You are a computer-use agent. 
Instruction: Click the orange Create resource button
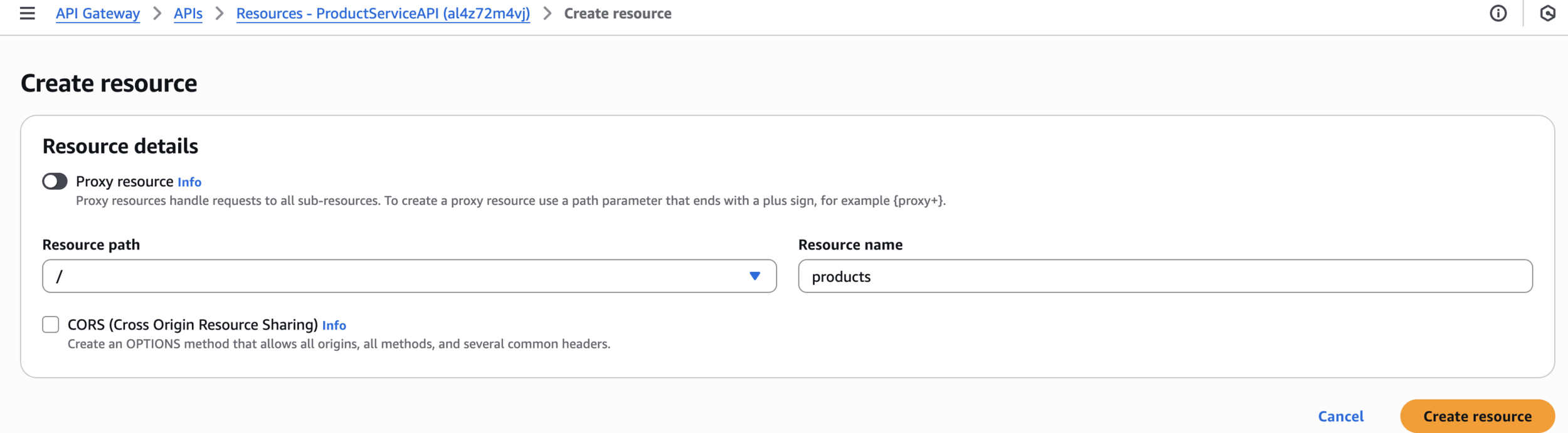pos(1477,416)
